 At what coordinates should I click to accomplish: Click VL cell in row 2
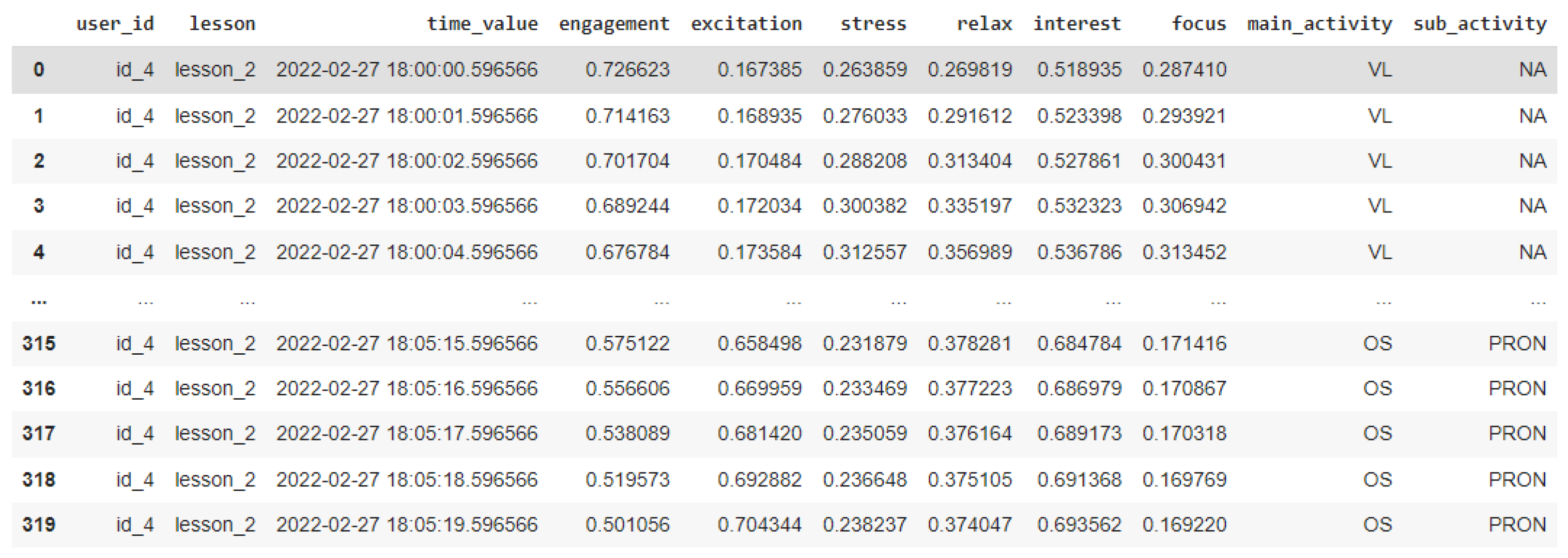coord(1379,161)
